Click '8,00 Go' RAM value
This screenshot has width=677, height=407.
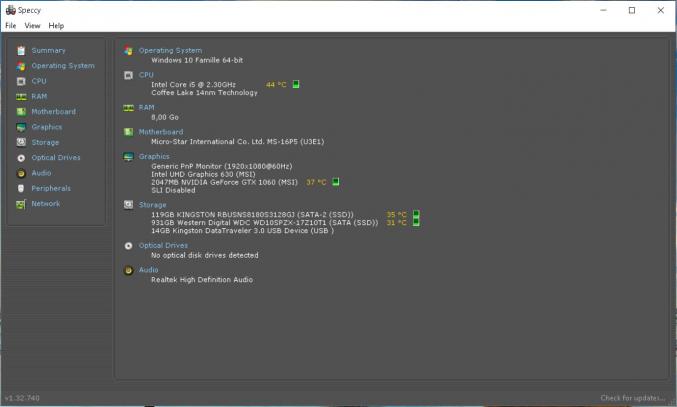(x=165, y=117)
